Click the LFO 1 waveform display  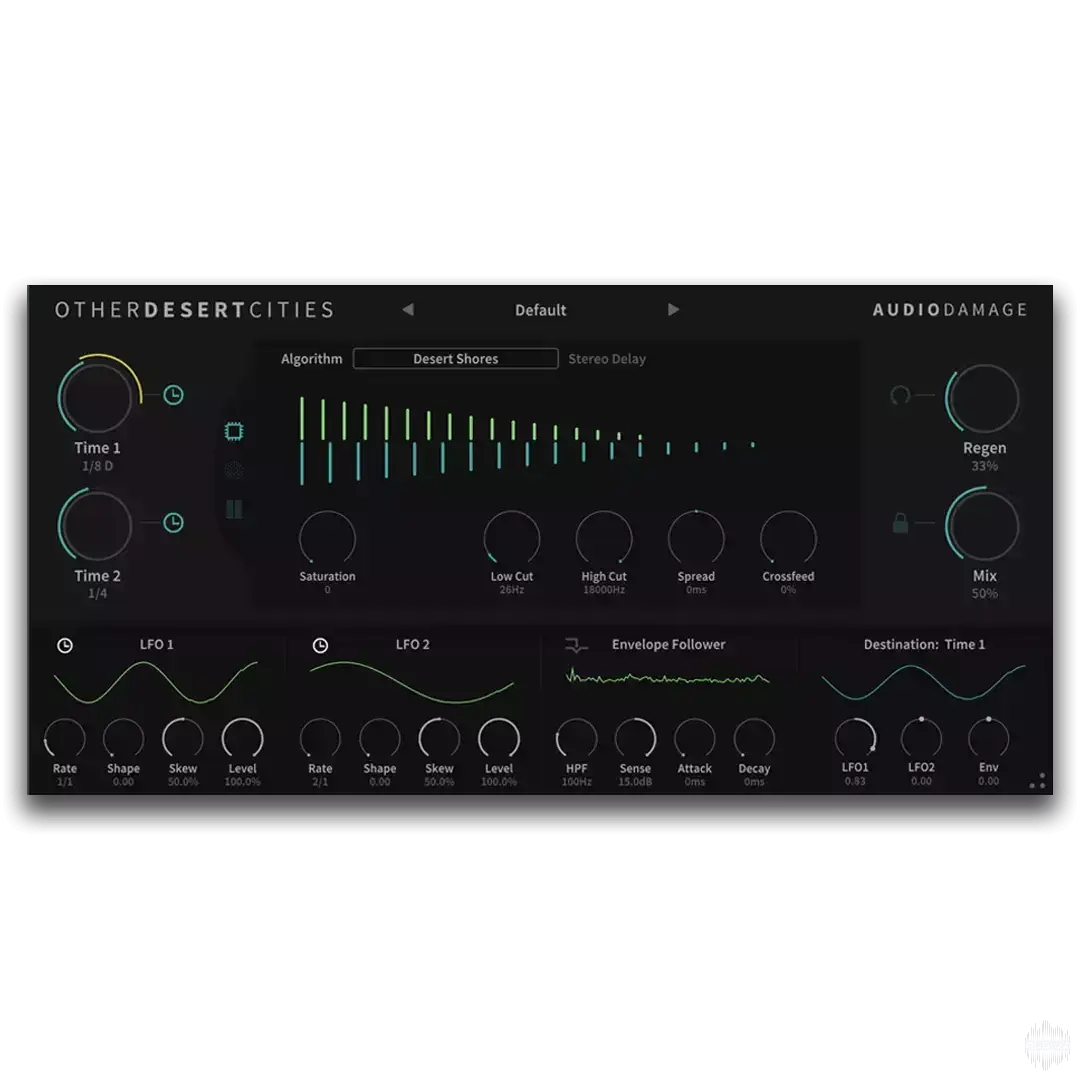(x=156, y=683)
